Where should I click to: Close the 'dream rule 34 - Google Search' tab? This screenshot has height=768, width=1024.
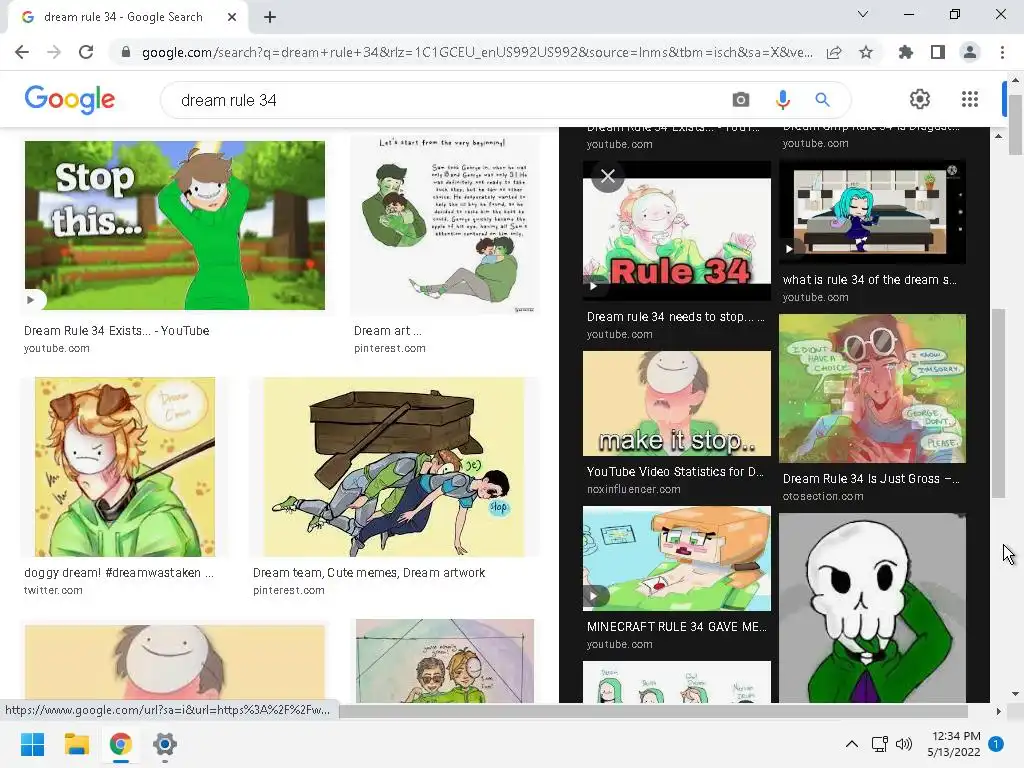232,17
